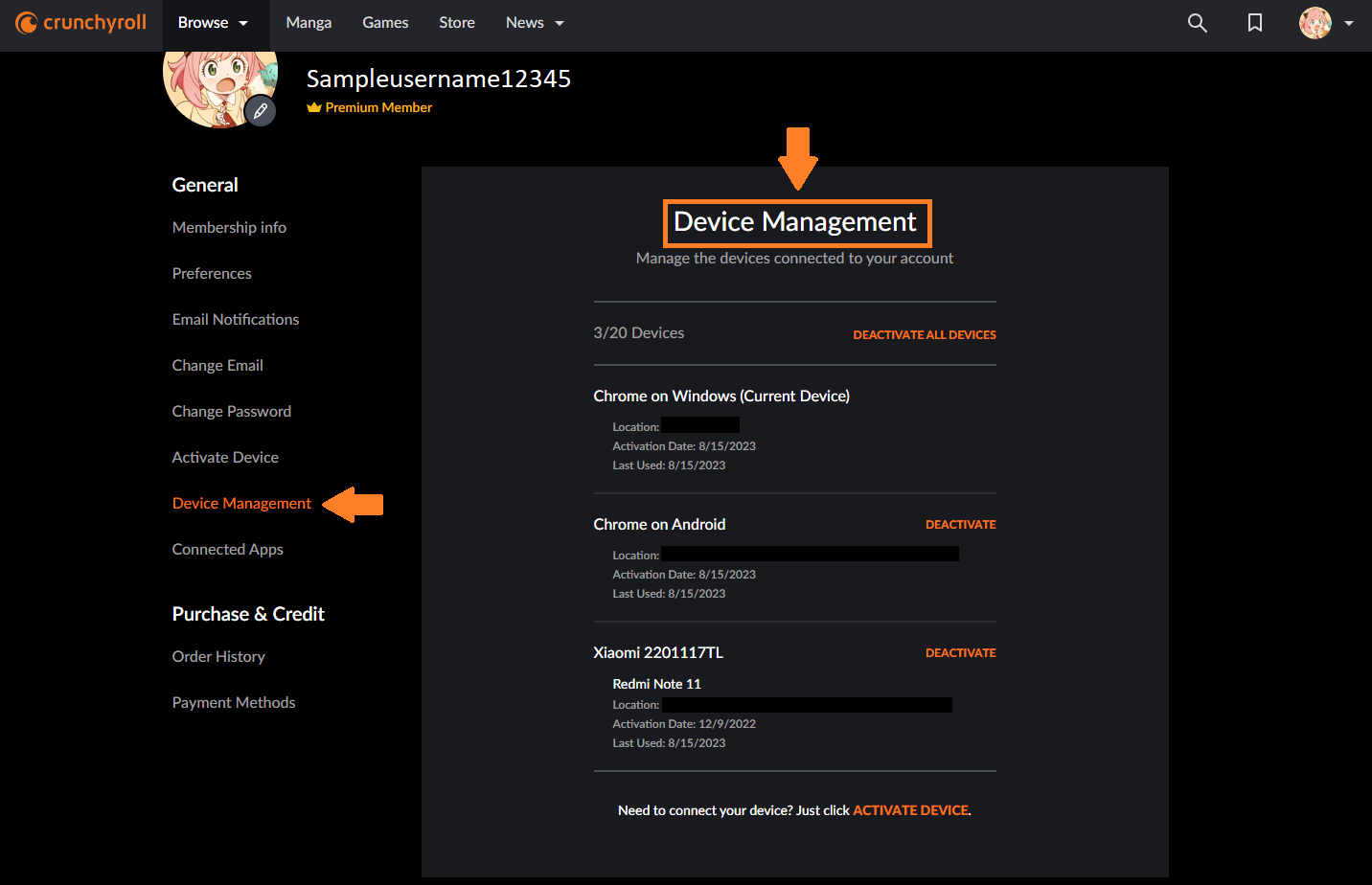This screenshot has width=1372, height=885.
Task: Open the Store nav item
Action: (x=457, y=22)
